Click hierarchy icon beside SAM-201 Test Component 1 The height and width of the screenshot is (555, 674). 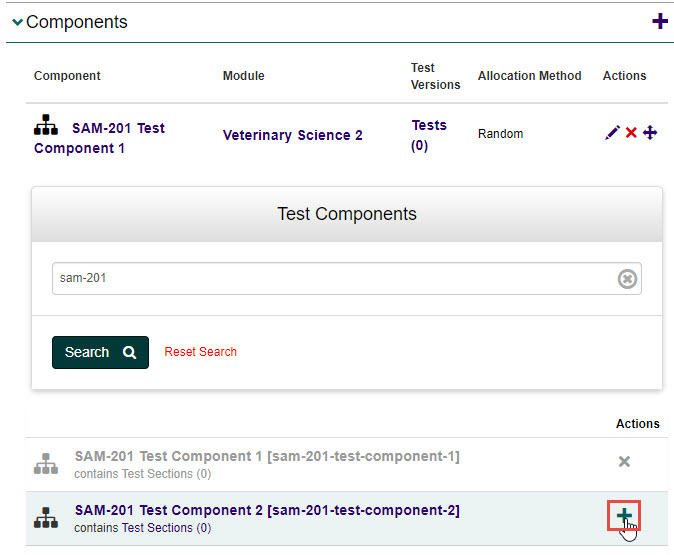pos(46,126)
